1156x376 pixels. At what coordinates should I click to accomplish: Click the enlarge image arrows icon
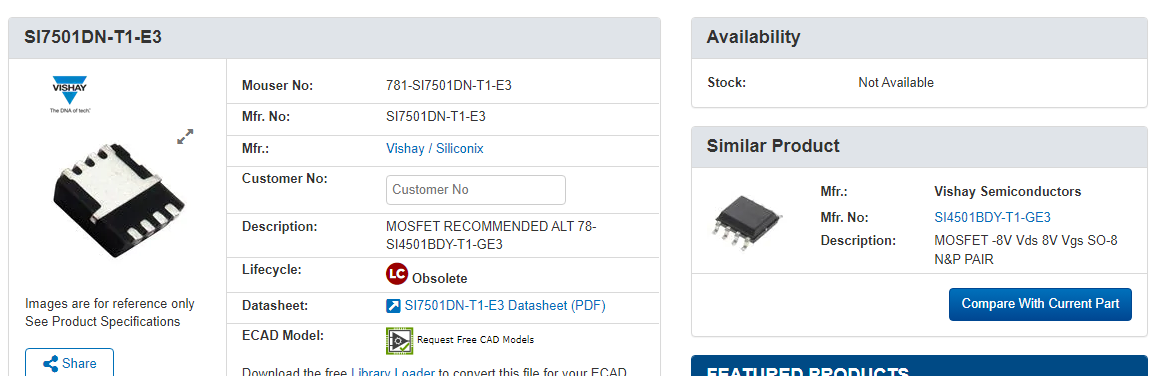(x=185, y=136)
